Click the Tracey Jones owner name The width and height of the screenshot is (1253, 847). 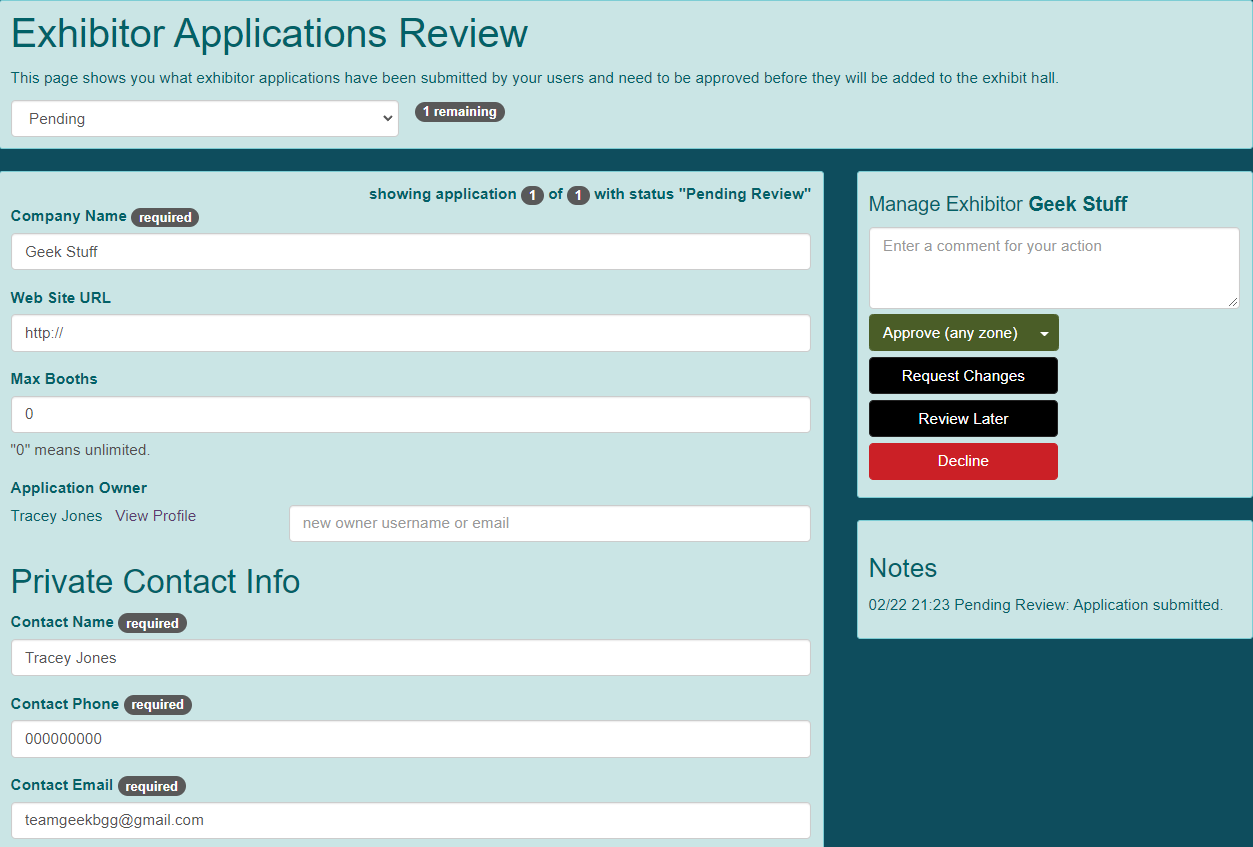[56, 516]
